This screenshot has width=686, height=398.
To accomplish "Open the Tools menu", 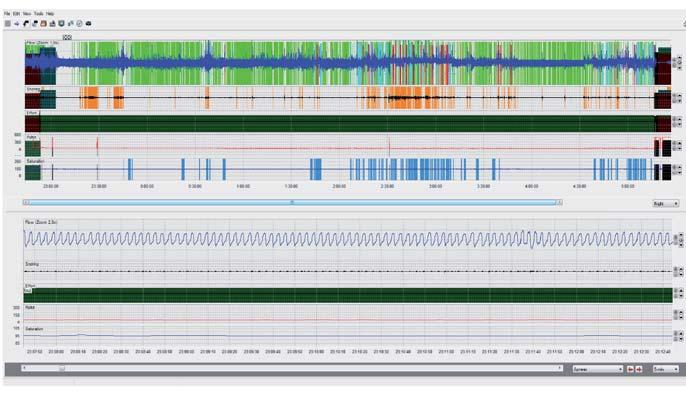I will click(x=38, y=14).
